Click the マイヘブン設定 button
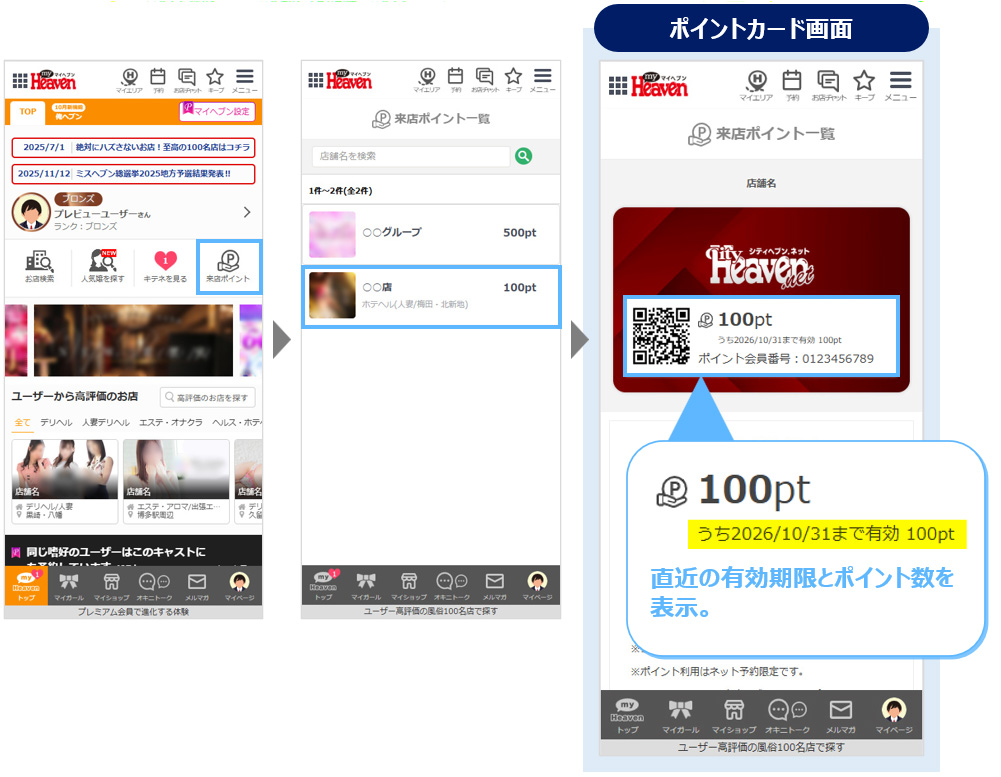 point(217,111)
